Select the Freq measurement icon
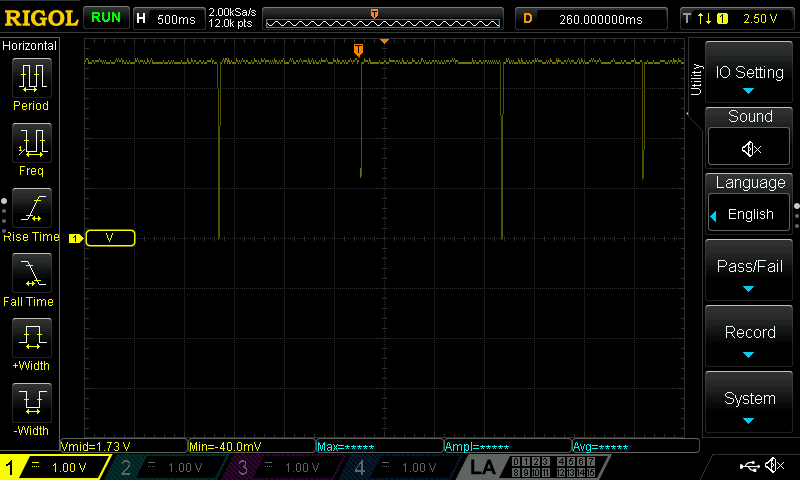The width and height of the screenshot is (800, 480). [x=32, y=142]
